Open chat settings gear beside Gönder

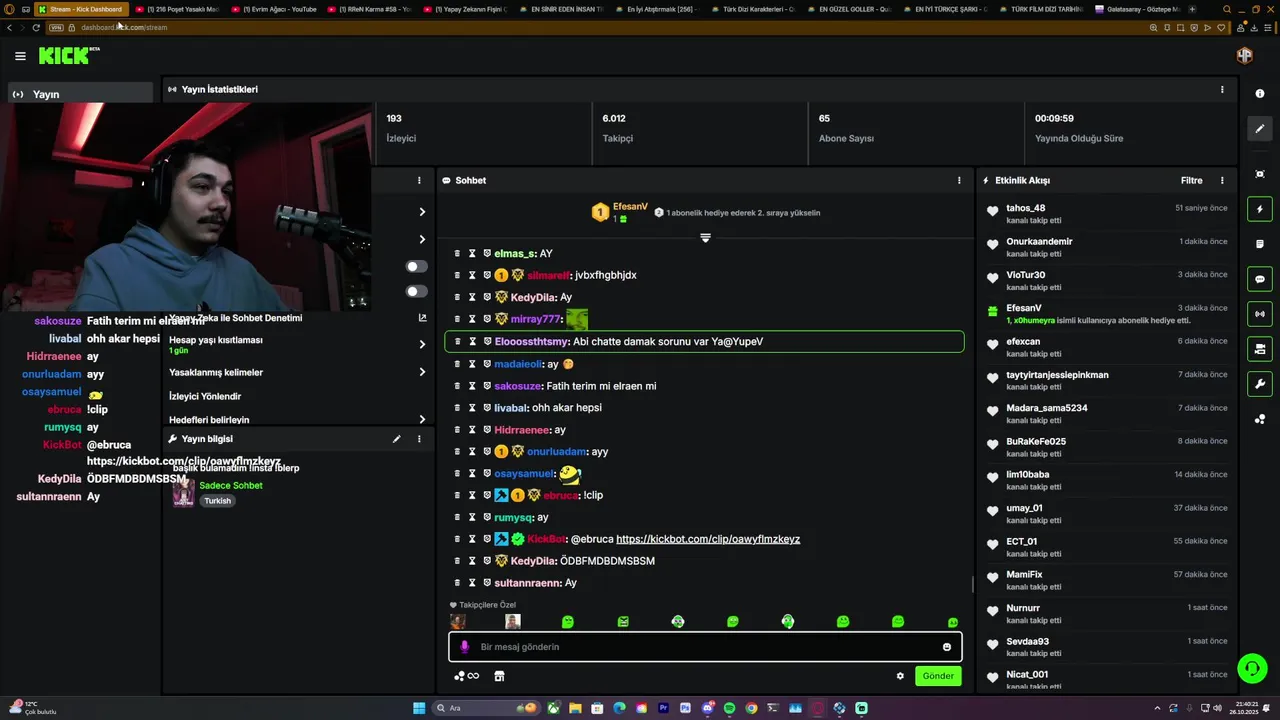[x=900, y=676]
